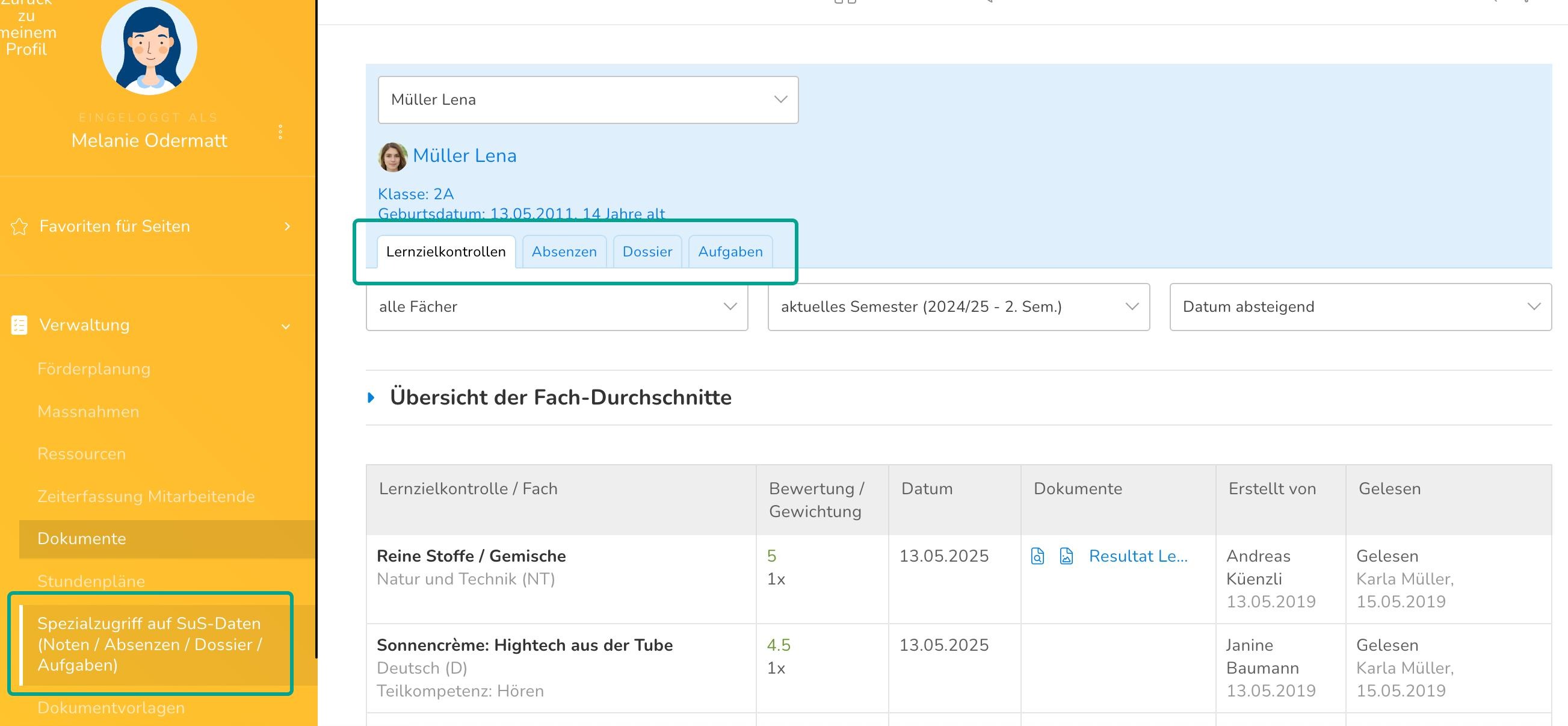Viewport: 1568px width, 726px height.
Task: Open the Aufgaben tab
Action: (x=730, y=252)
